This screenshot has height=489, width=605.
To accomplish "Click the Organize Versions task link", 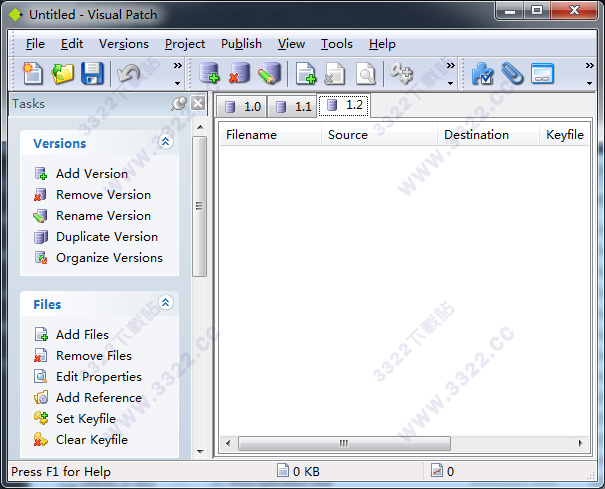I will tap(109, 258).
